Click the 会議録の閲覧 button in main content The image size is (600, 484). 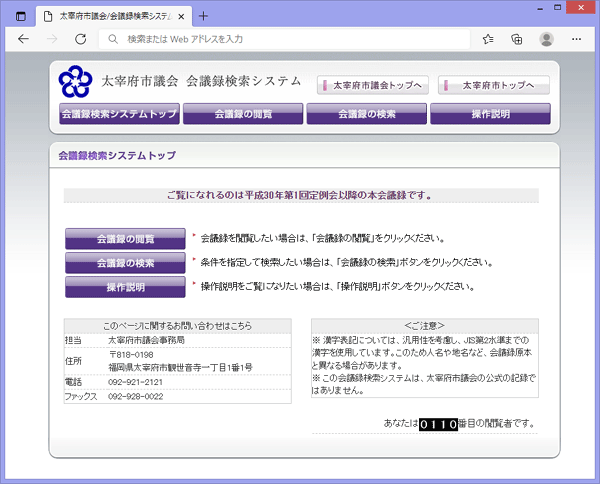pos(125,239)
